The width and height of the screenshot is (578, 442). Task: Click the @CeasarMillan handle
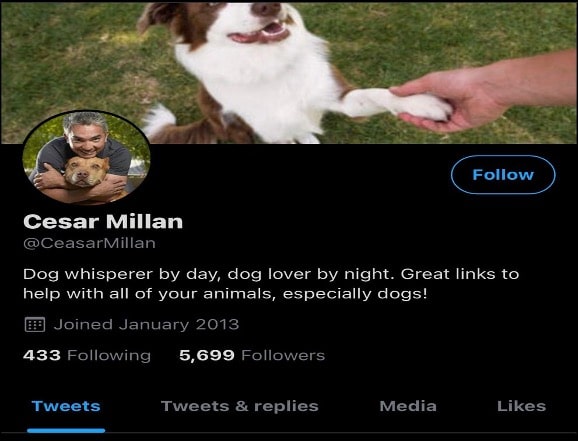[89, 243]
